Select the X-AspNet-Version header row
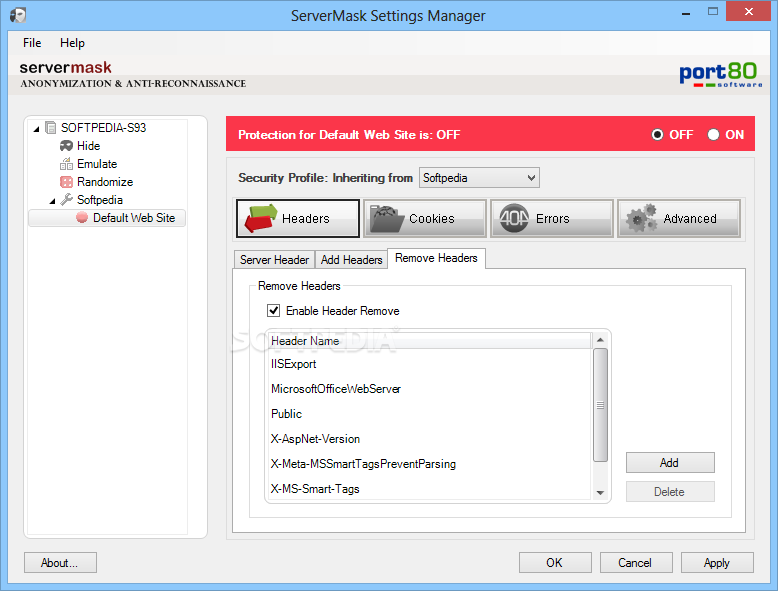This screenshot has width=778, height=591. [x=430, y=439]
